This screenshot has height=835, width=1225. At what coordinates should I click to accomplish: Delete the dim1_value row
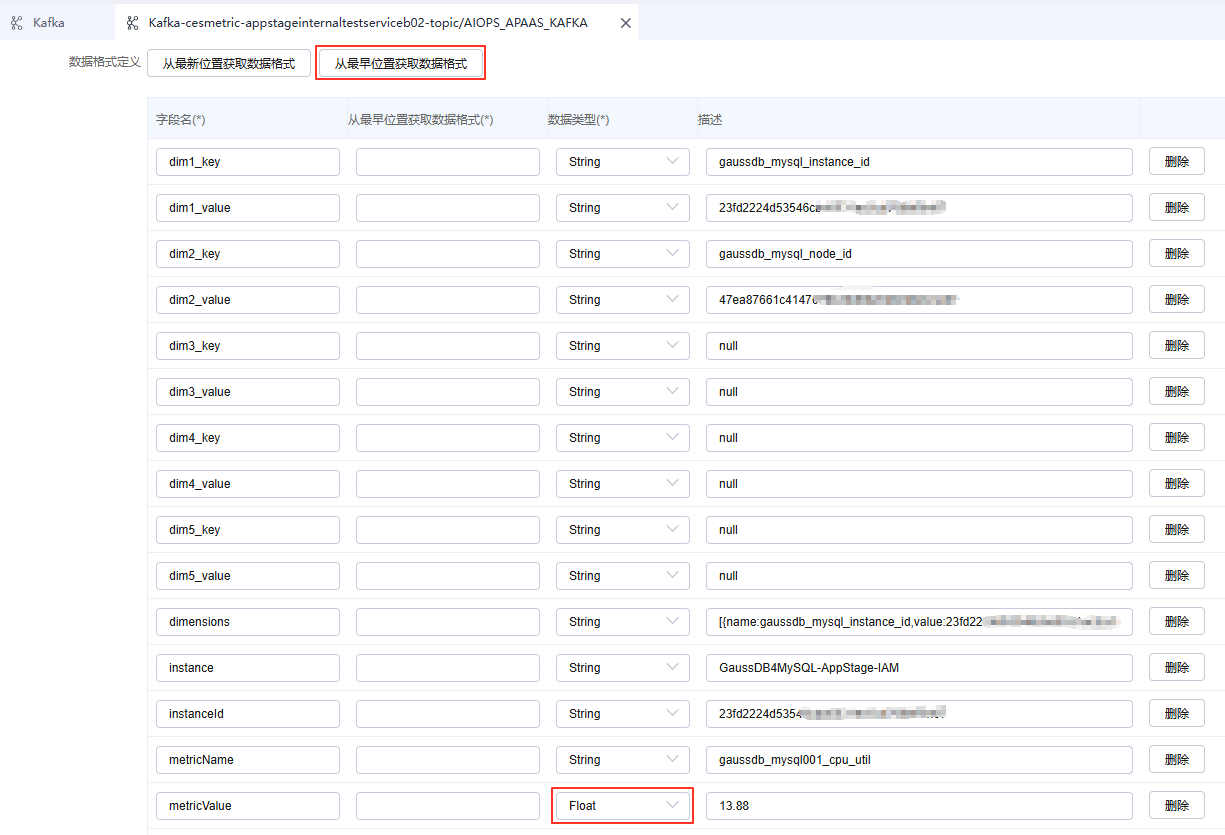[x=1176, y=208]
